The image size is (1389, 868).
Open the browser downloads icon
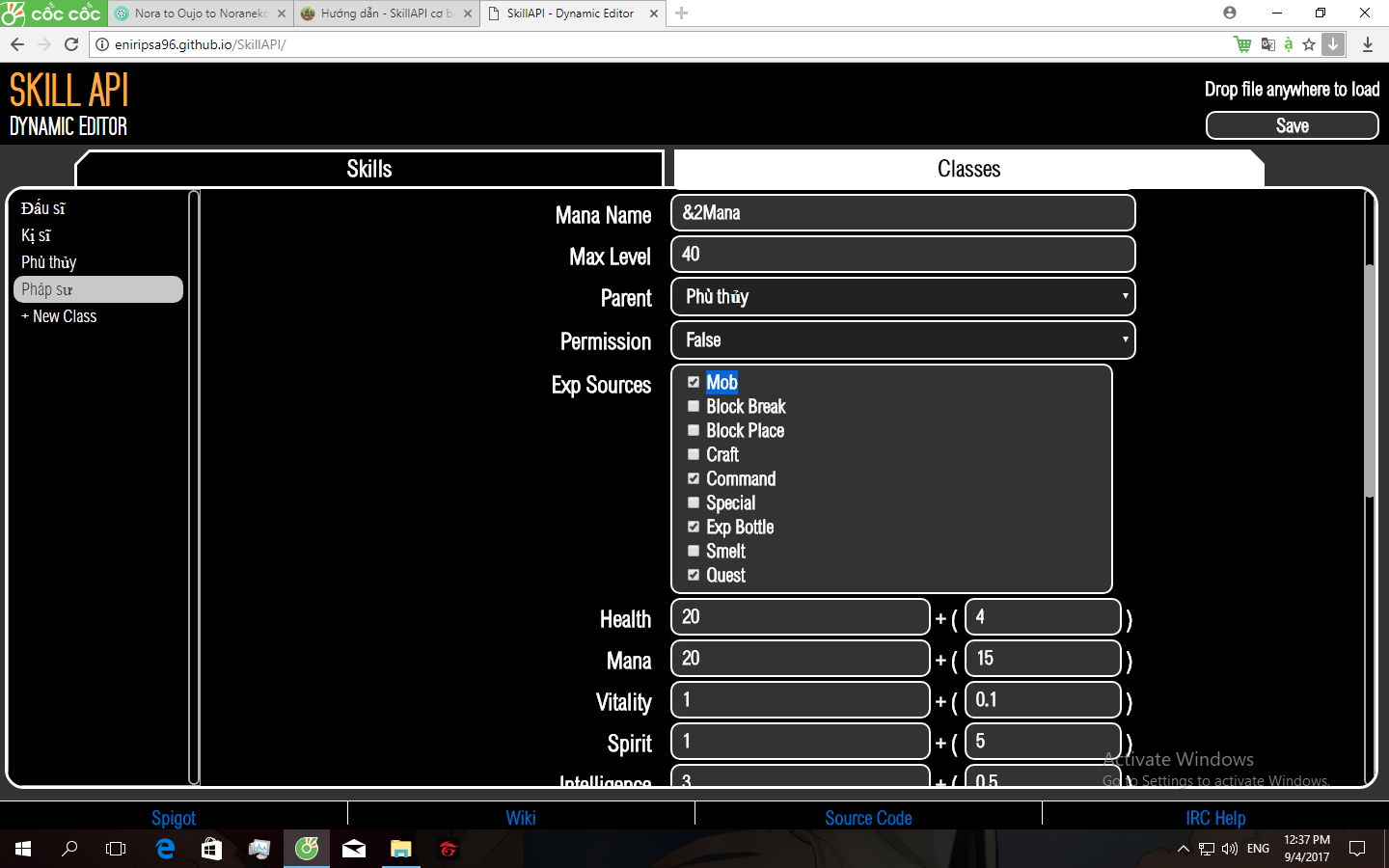(x=1368, y=44)
